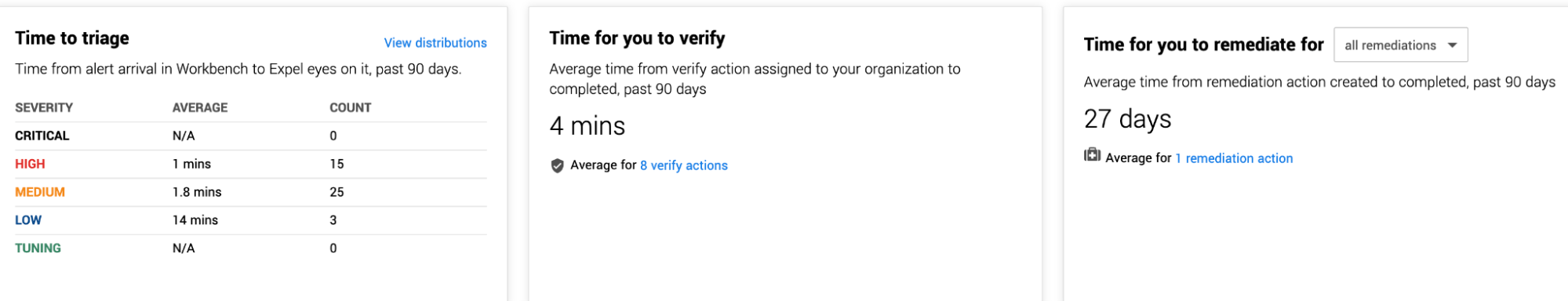Click the 14 mins average for LOW
This screenshot has width=1568, height=301.
195,220
